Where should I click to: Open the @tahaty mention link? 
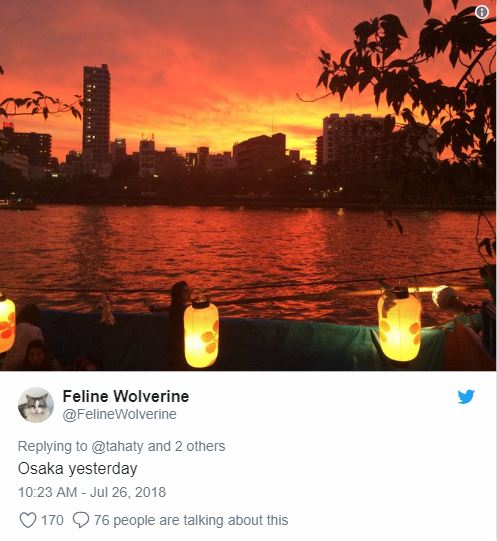tap(118, 446)
